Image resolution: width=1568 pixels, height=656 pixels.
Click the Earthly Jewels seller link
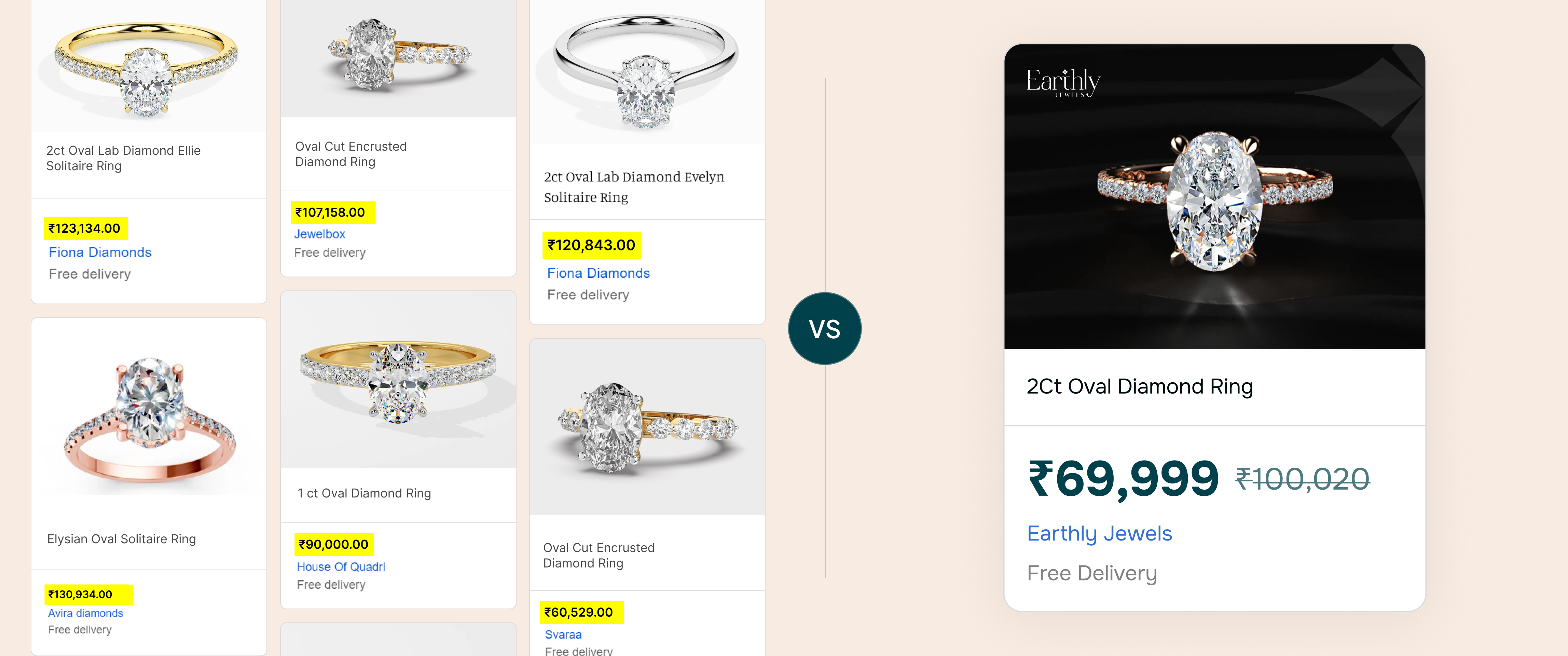click(1099, 534)
